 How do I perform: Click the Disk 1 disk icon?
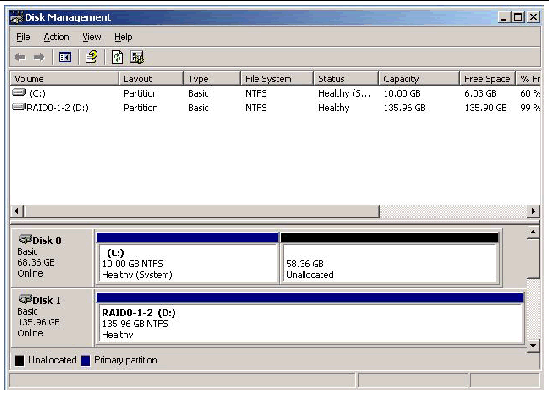tap(25, 299)
